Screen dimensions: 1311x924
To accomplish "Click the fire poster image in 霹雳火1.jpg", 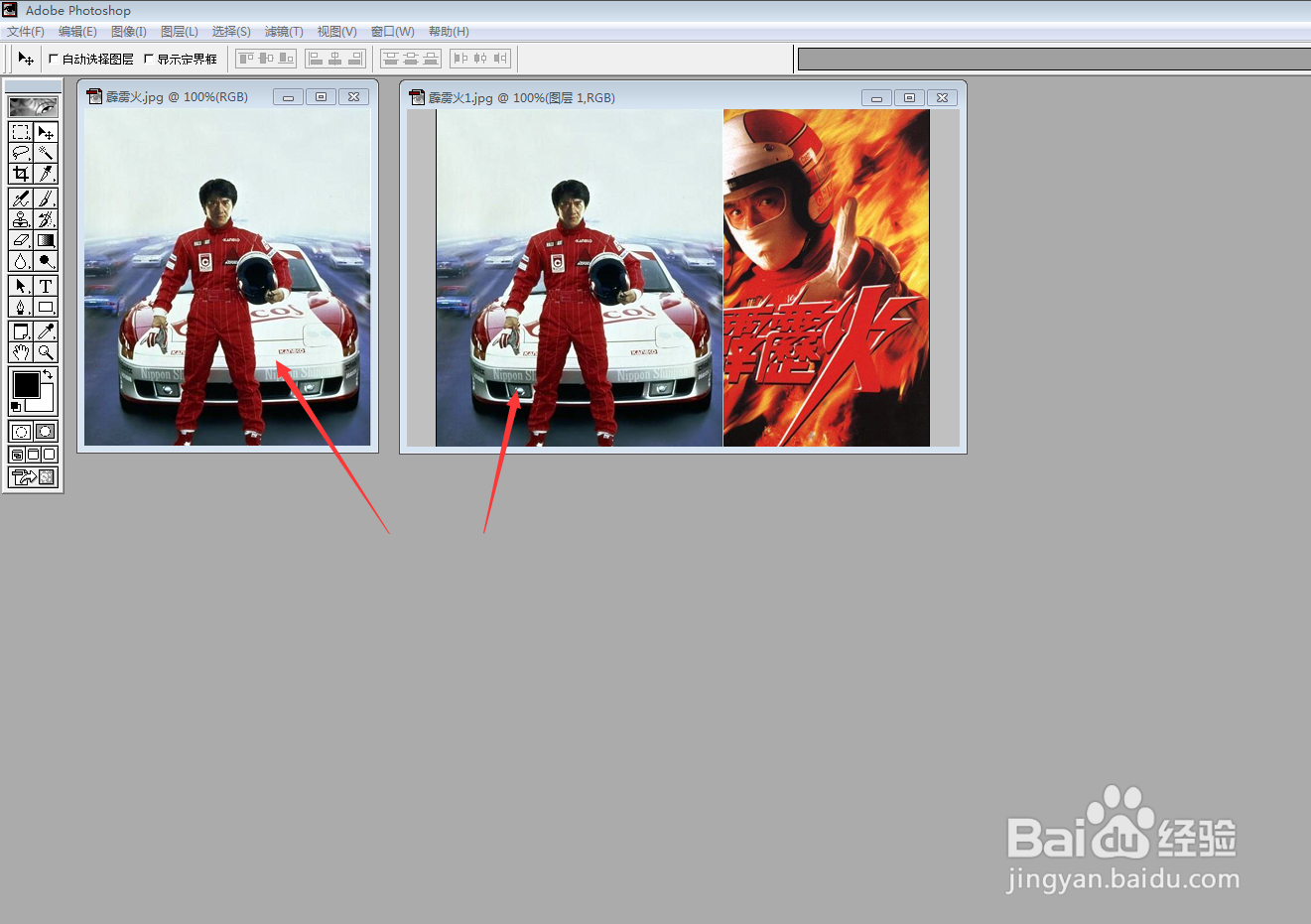I will [x=827, y=278].
